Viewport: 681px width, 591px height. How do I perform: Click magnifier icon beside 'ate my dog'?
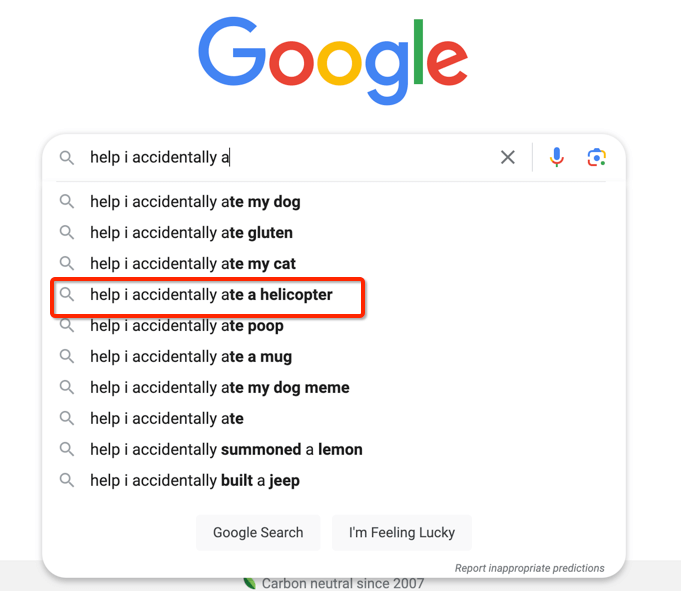pos(66,201)
